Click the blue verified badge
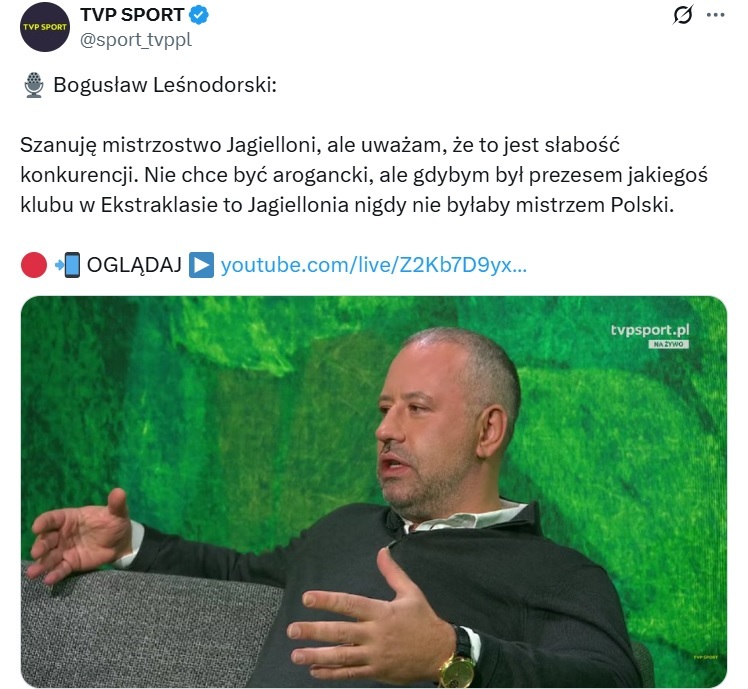Image resolution: width=748 pixels, height=689 pixels. [199, 15]
